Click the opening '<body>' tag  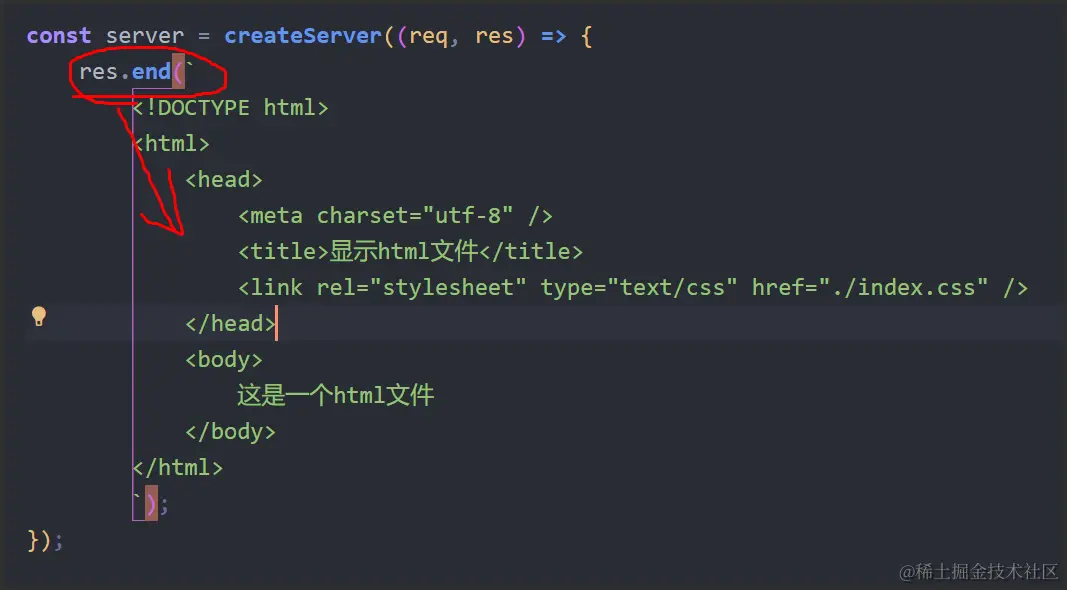tap(224, 359)
